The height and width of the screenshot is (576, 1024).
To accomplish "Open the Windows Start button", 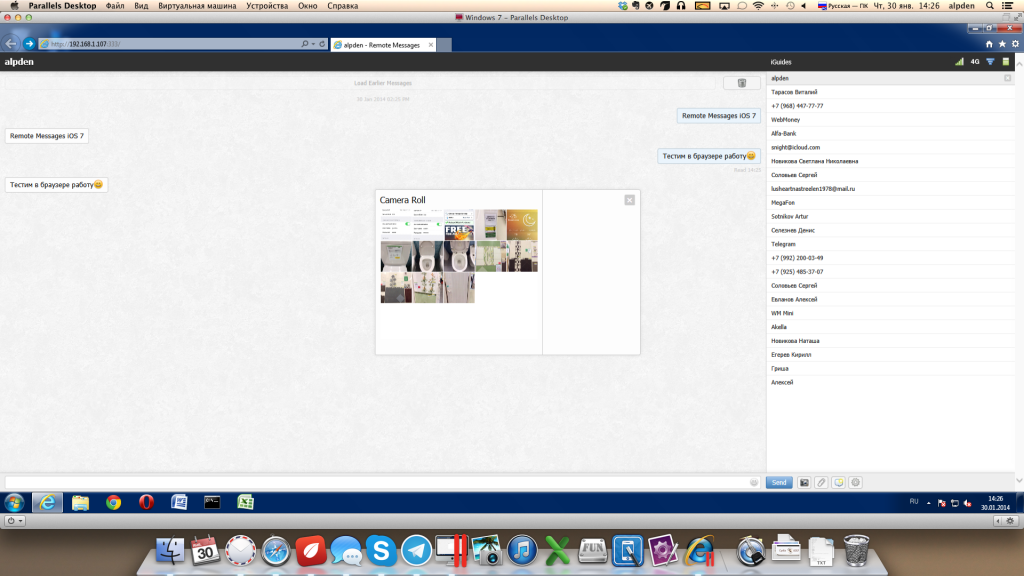I will 14,502.
